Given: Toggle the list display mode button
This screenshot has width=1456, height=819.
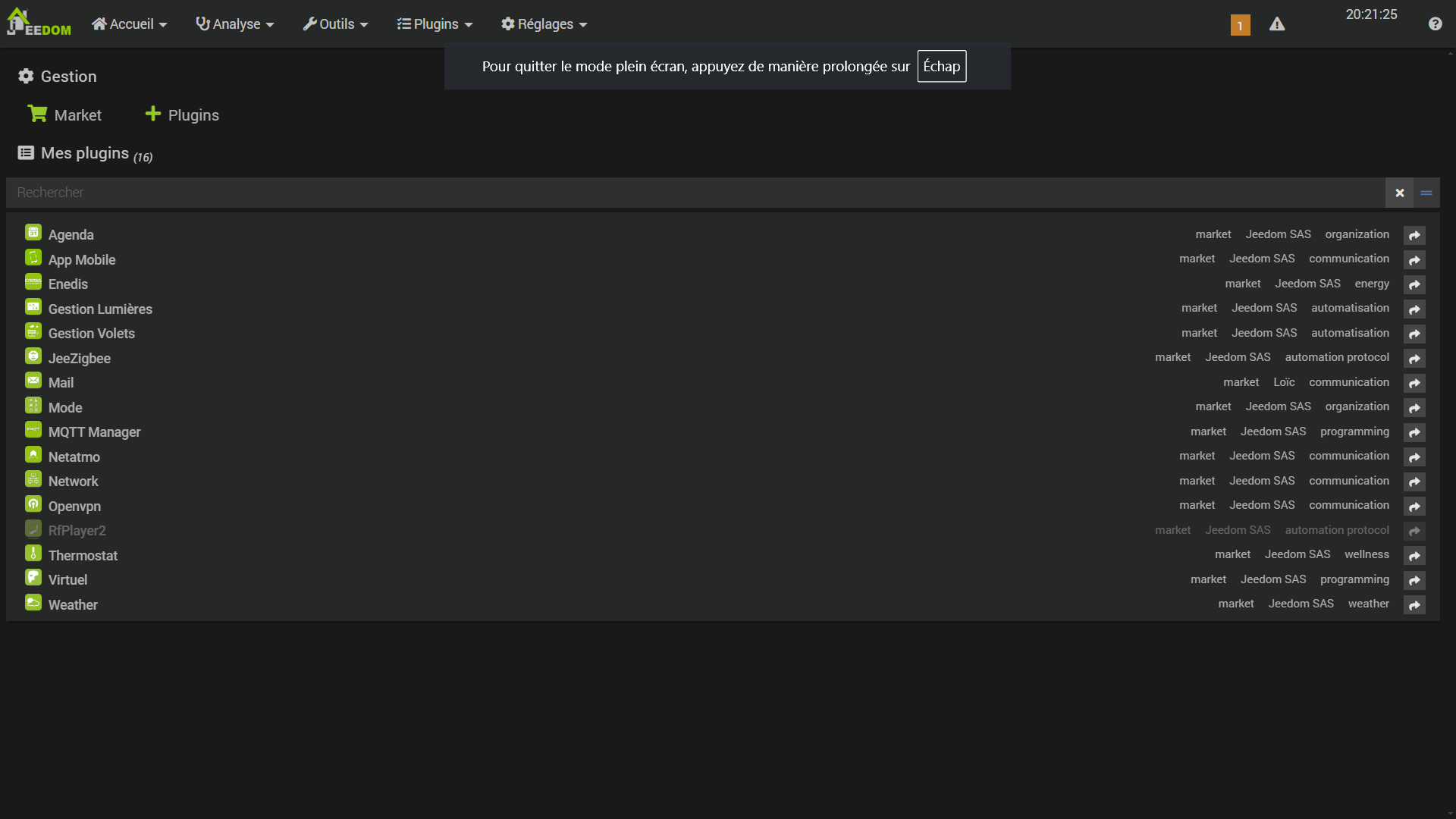Looking at the screenshot, I should [x=1426, y=193].
